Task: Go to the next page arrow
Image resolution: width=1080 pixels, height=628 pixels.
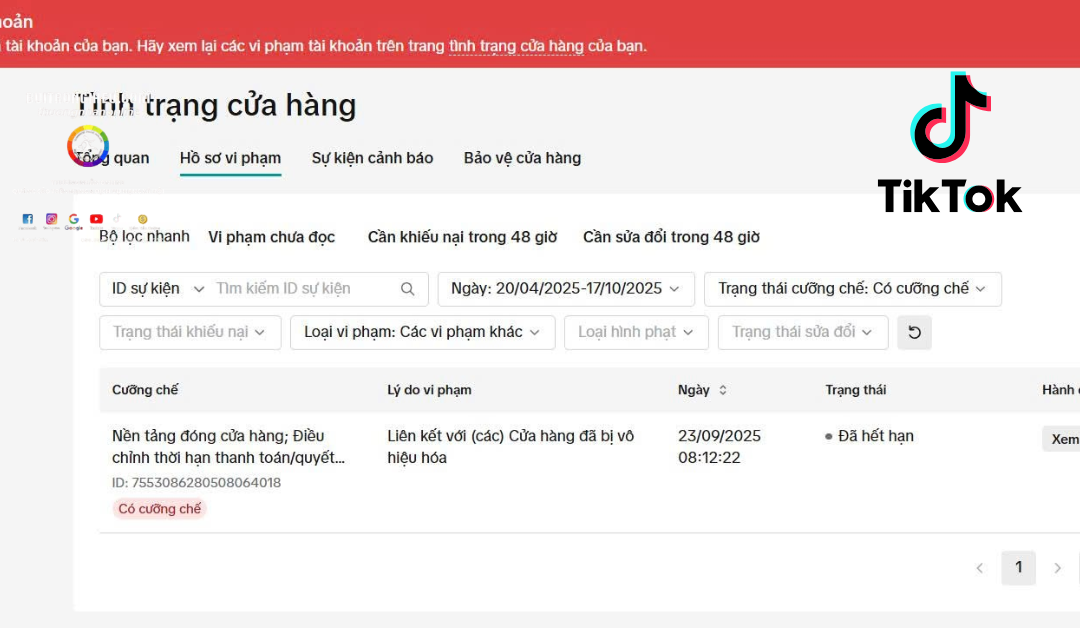Action: tap(1057, 568)
